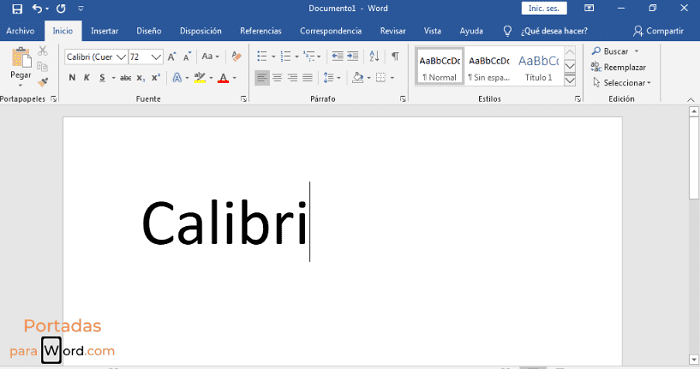
Task: Open the Aa change case menu
Action: [210, 56]
